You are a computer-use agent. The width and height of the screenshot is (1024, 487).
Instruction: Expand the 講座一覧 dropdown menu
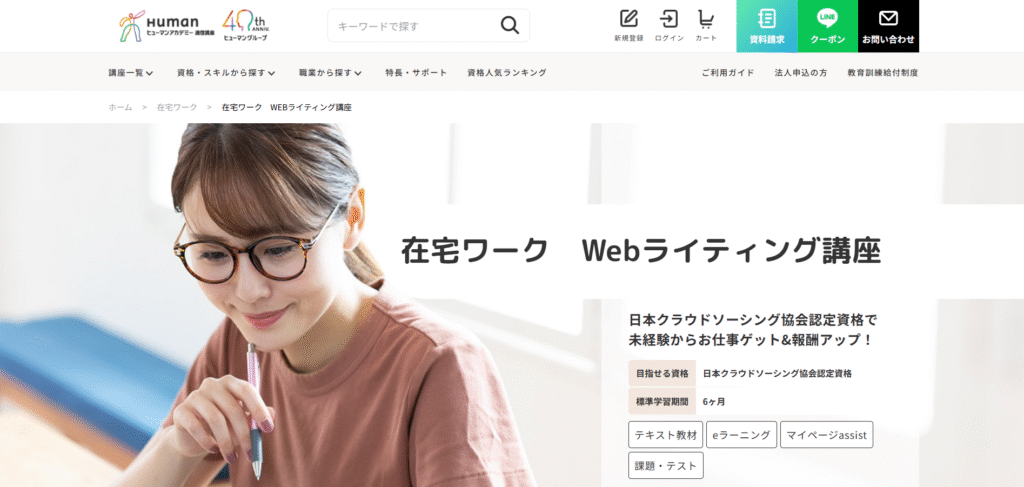[131, 72]
